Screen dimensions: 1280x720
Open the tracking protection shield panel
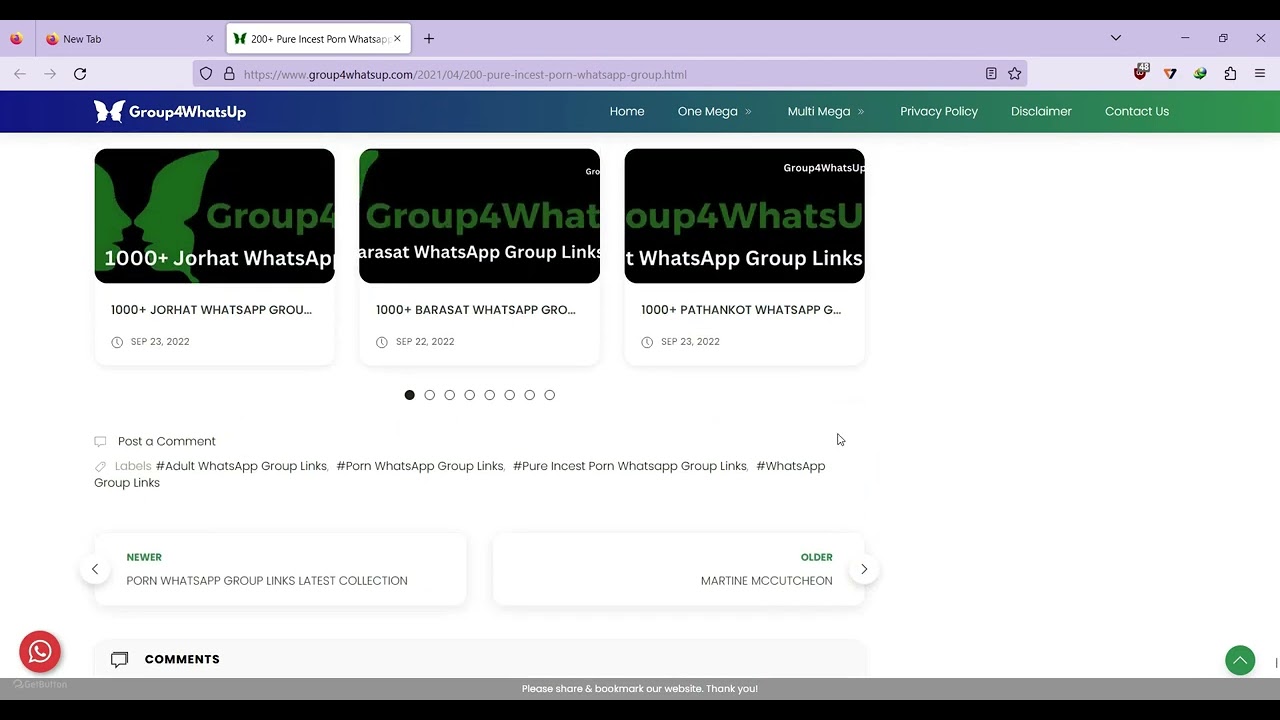206,74
